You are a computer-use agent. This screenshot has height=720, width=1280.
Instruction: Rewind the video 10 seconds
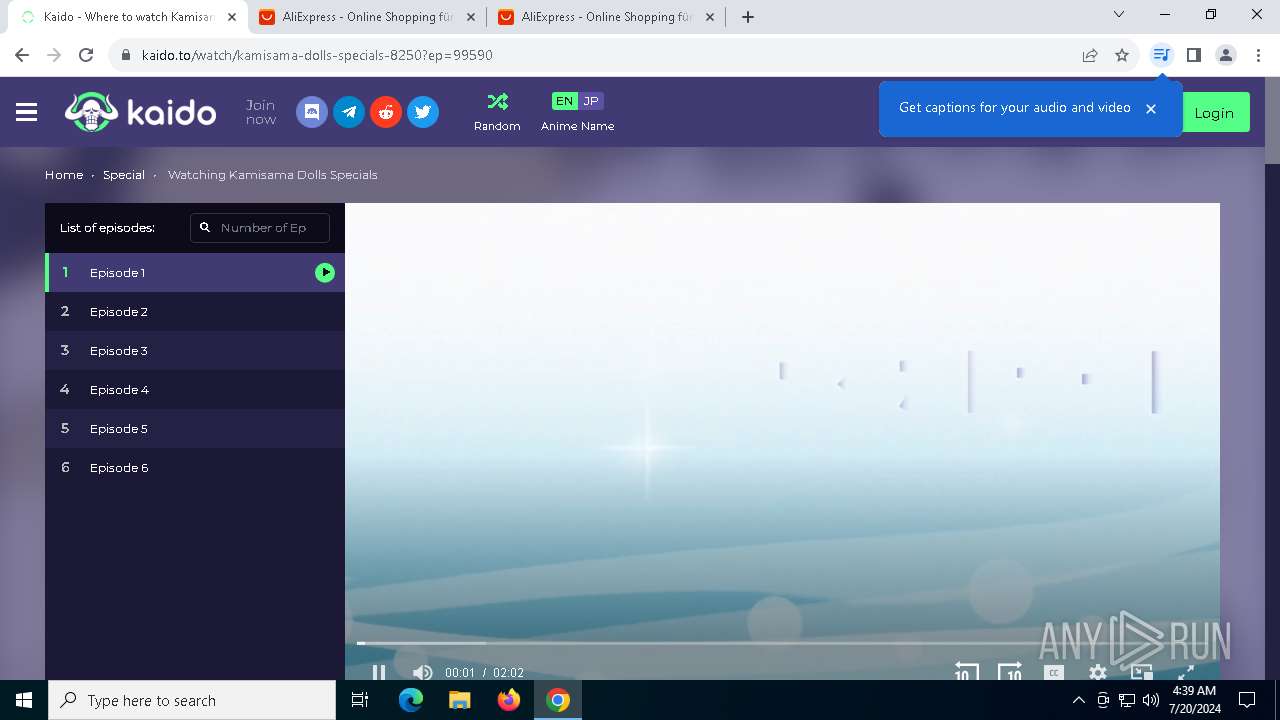tap(966, 672)
